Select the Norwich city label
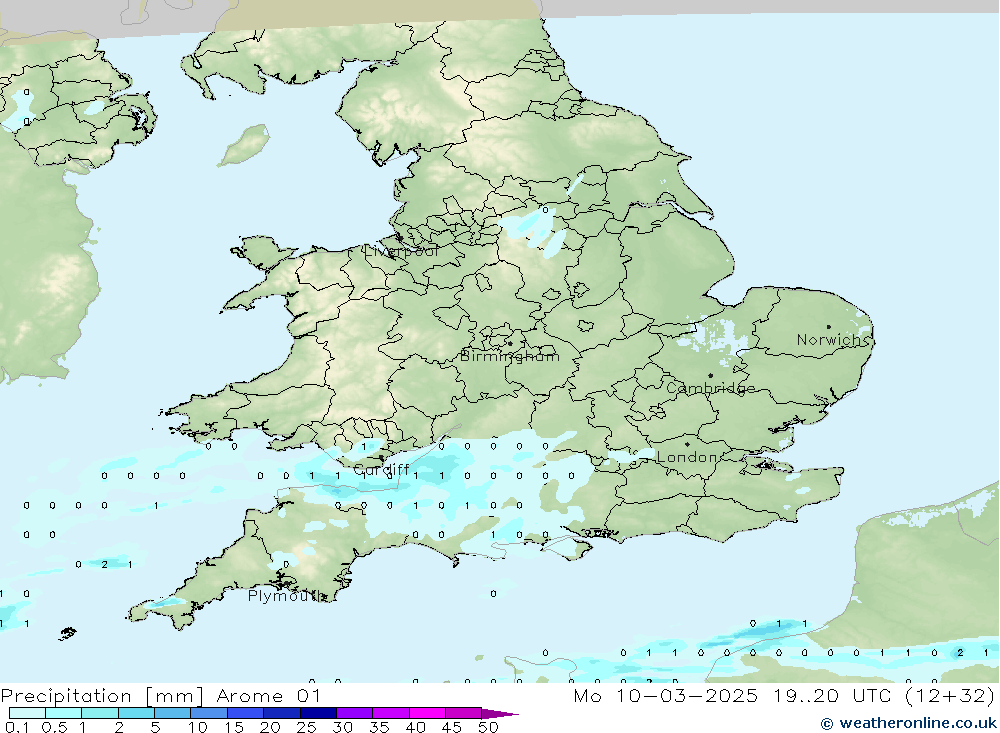 pyautogui.click(x=833, y=340)
